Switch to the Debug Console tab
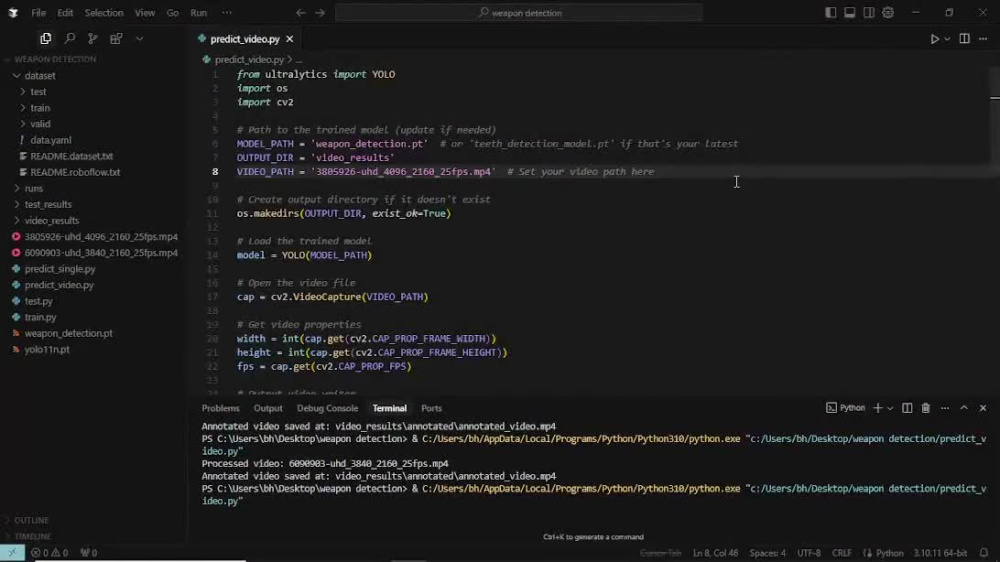The image size is (1000, 562). pyautogui.click(x=327, y=408)
